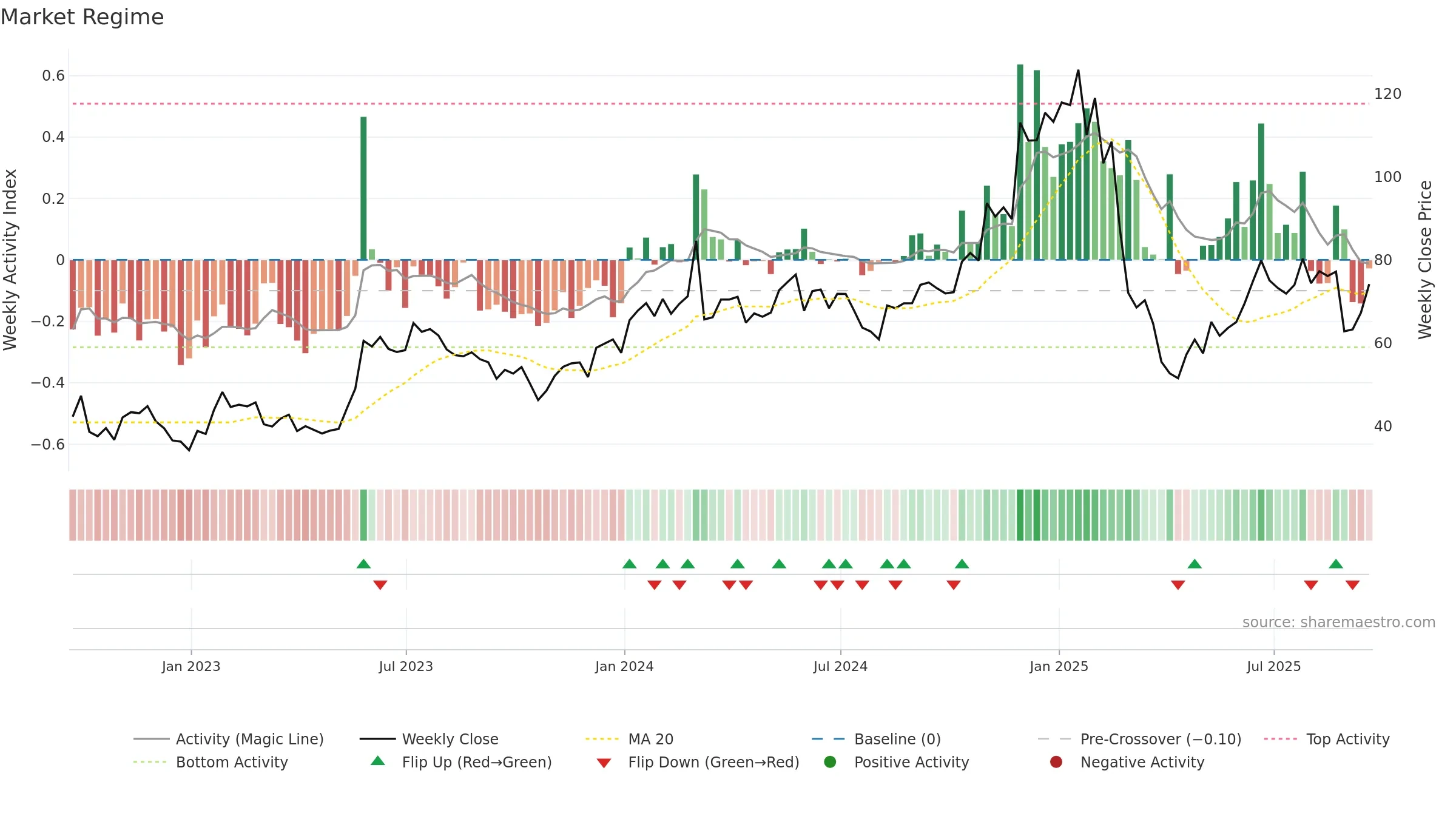Click the green Positive Activity circle in the legend

(x=830, y=762)
